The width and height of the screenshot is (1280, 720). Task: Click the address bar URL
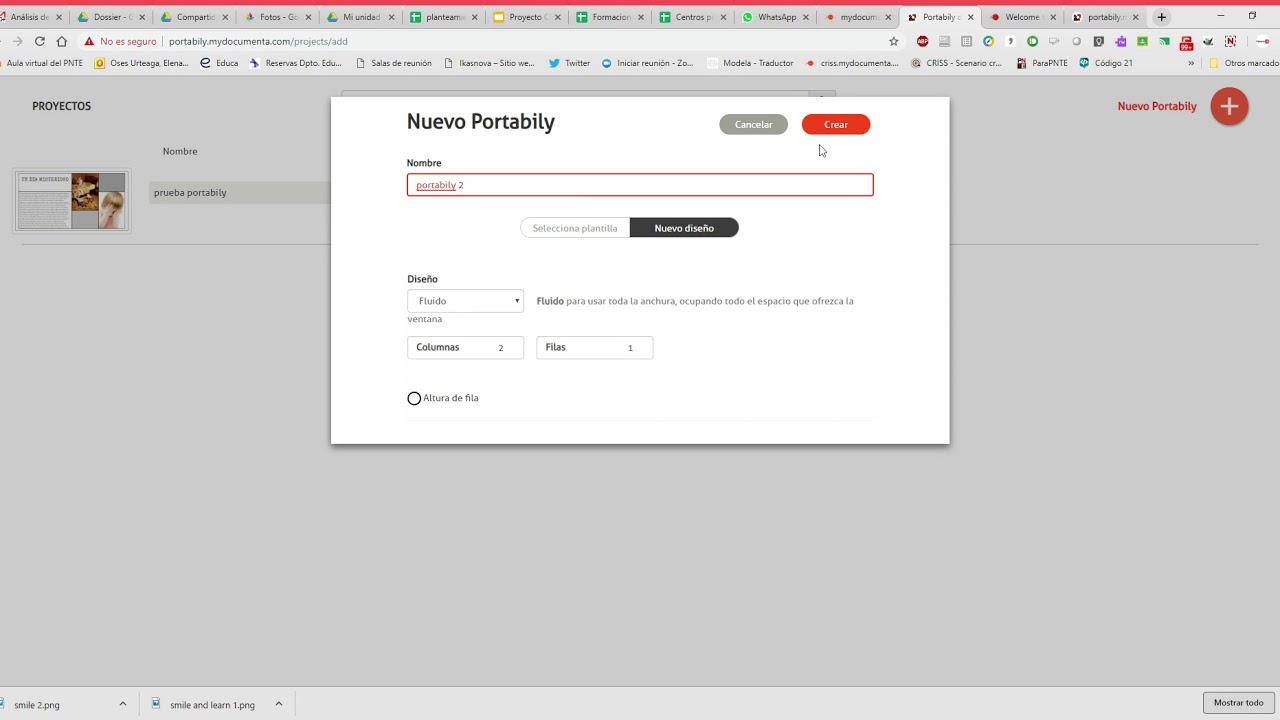click(258, 42)
